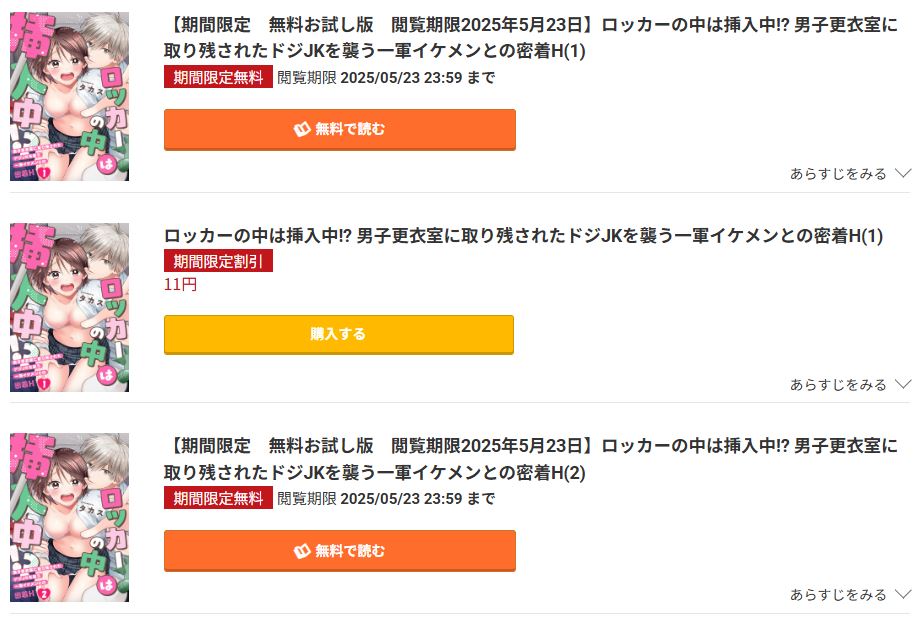Click the 購入する button for the discounted volume
923x621 pixels.
tap(339, 334)
